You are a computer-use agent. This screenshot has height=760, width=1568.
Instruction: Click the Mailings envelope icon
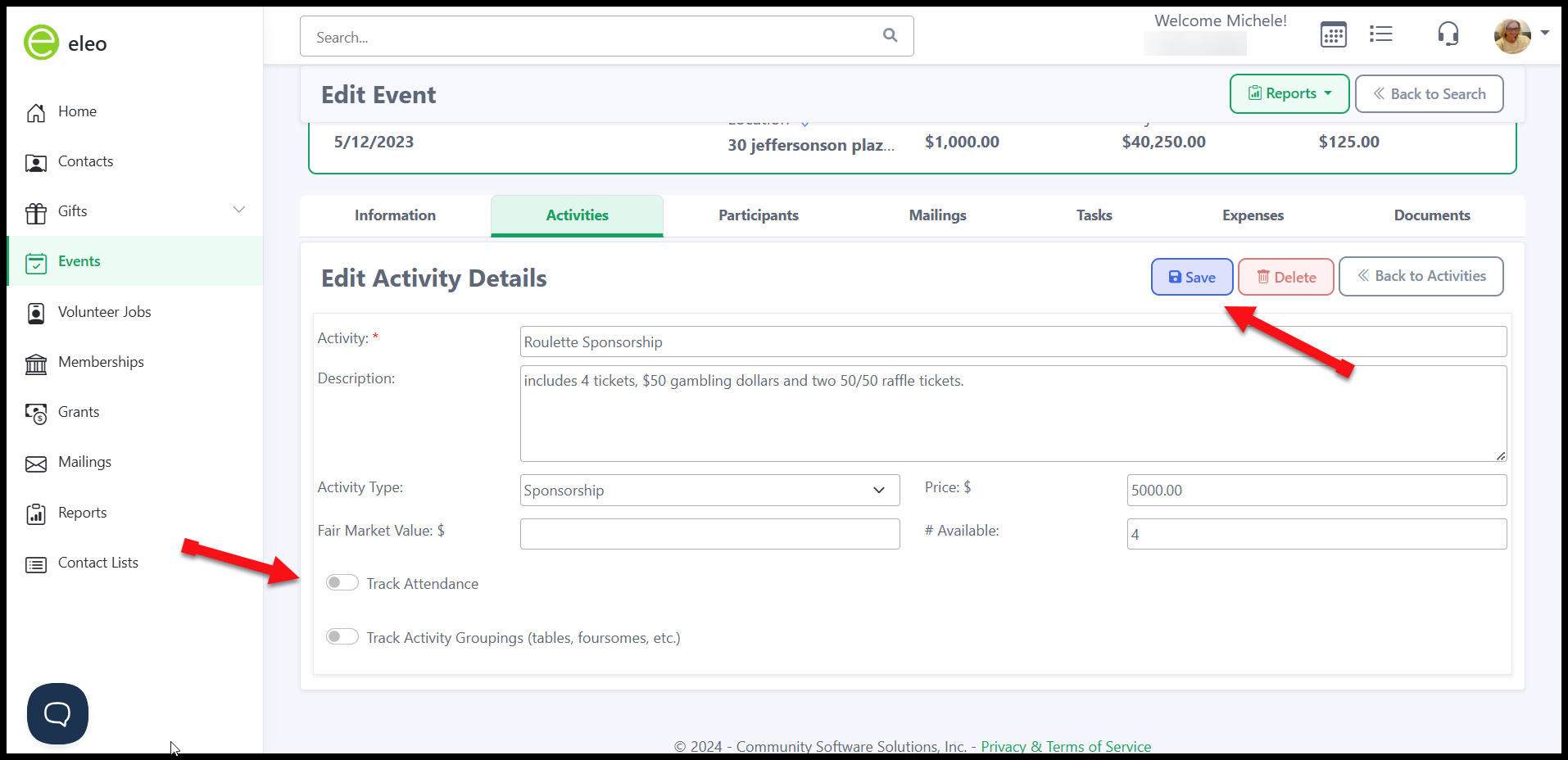36,464
